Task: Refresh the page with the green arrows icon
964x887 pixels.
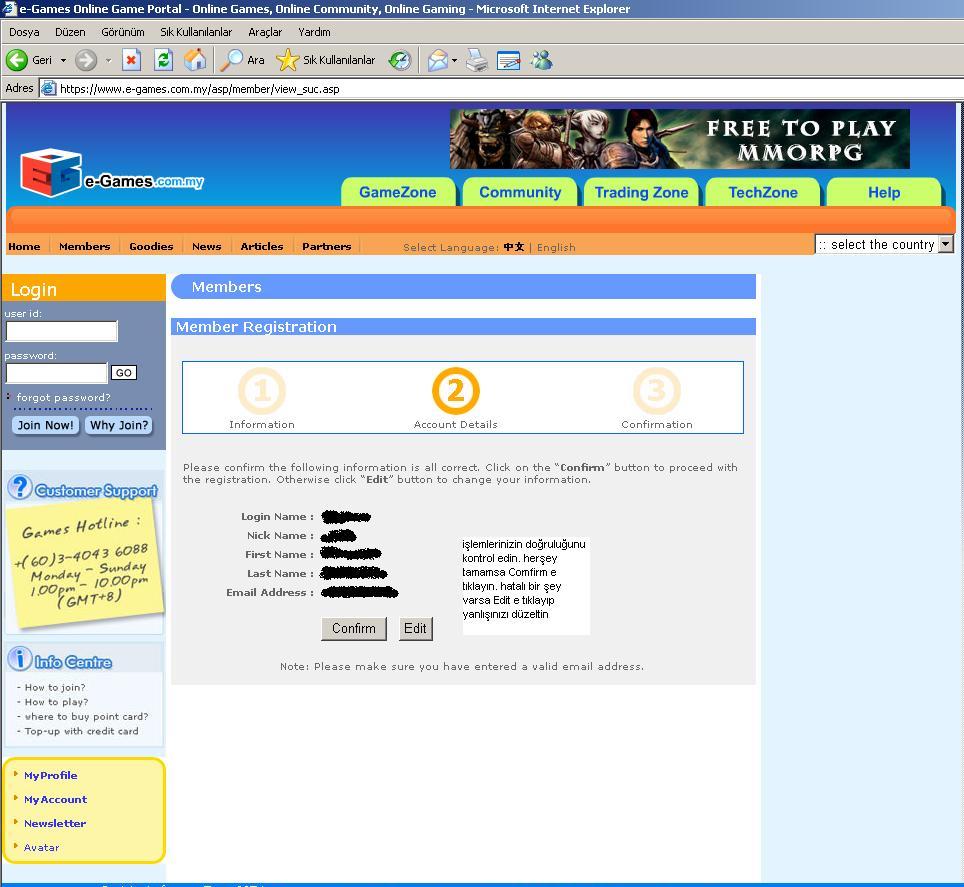Action: [x=163, y=60]
